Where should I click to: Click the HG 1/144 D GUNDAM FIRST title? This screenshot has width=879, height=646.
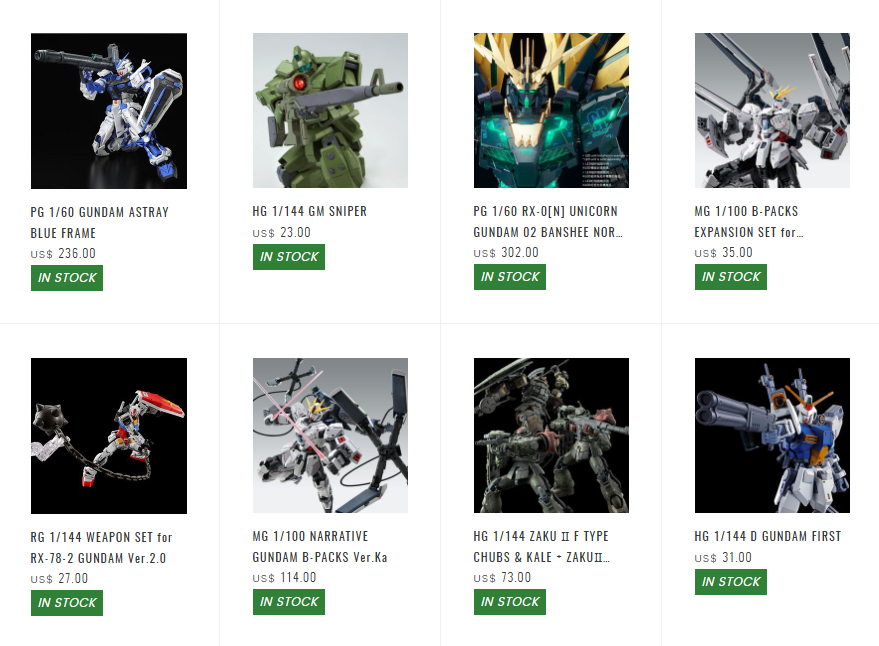click(x=767, y=536)
